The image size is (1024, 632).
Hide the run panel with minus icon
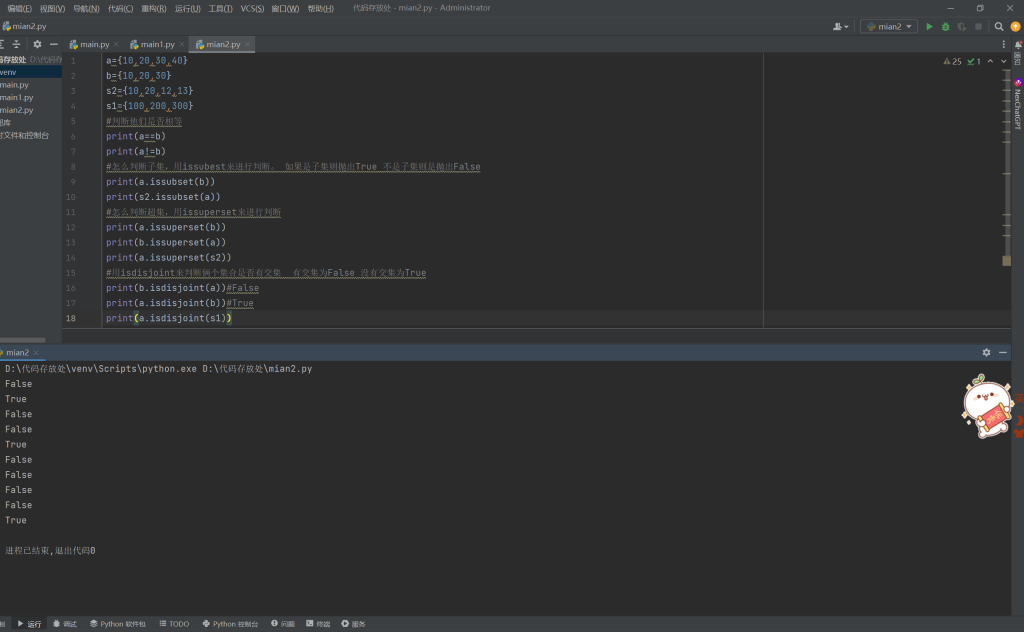(1003, 353)
